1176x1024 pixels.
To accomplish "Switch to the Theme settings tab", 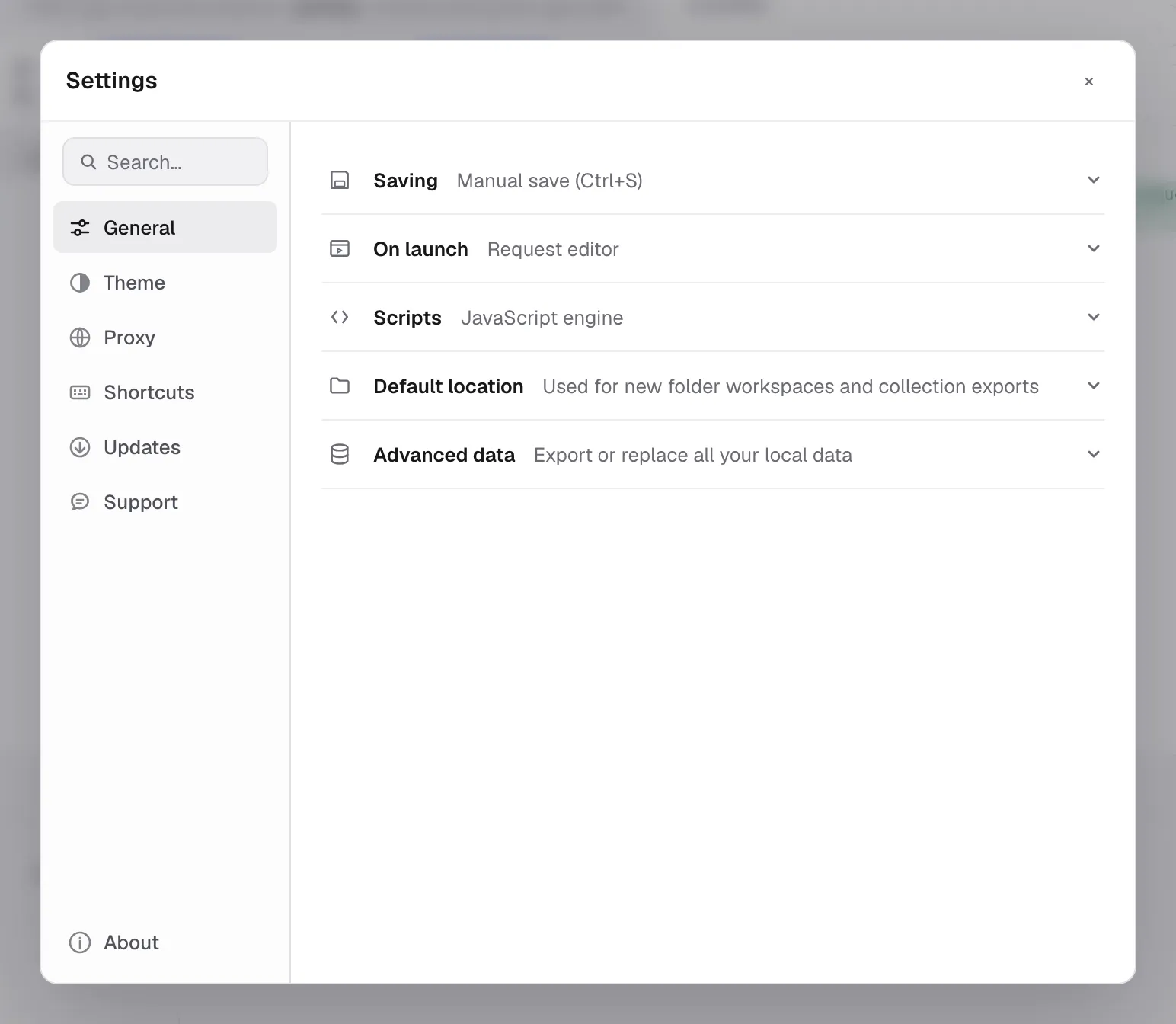I will tap(165, 283).
